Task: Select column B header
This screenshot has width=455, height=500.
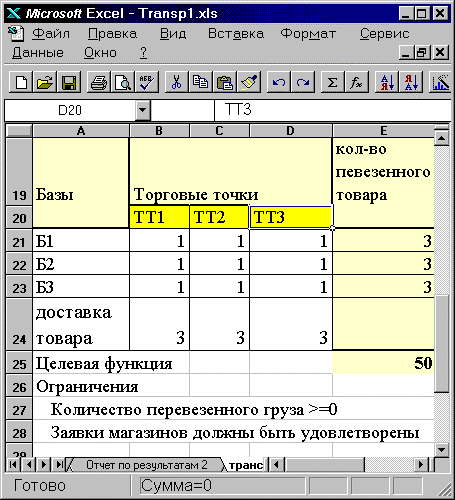Action: pyautogui.click(x=159, y=130)
